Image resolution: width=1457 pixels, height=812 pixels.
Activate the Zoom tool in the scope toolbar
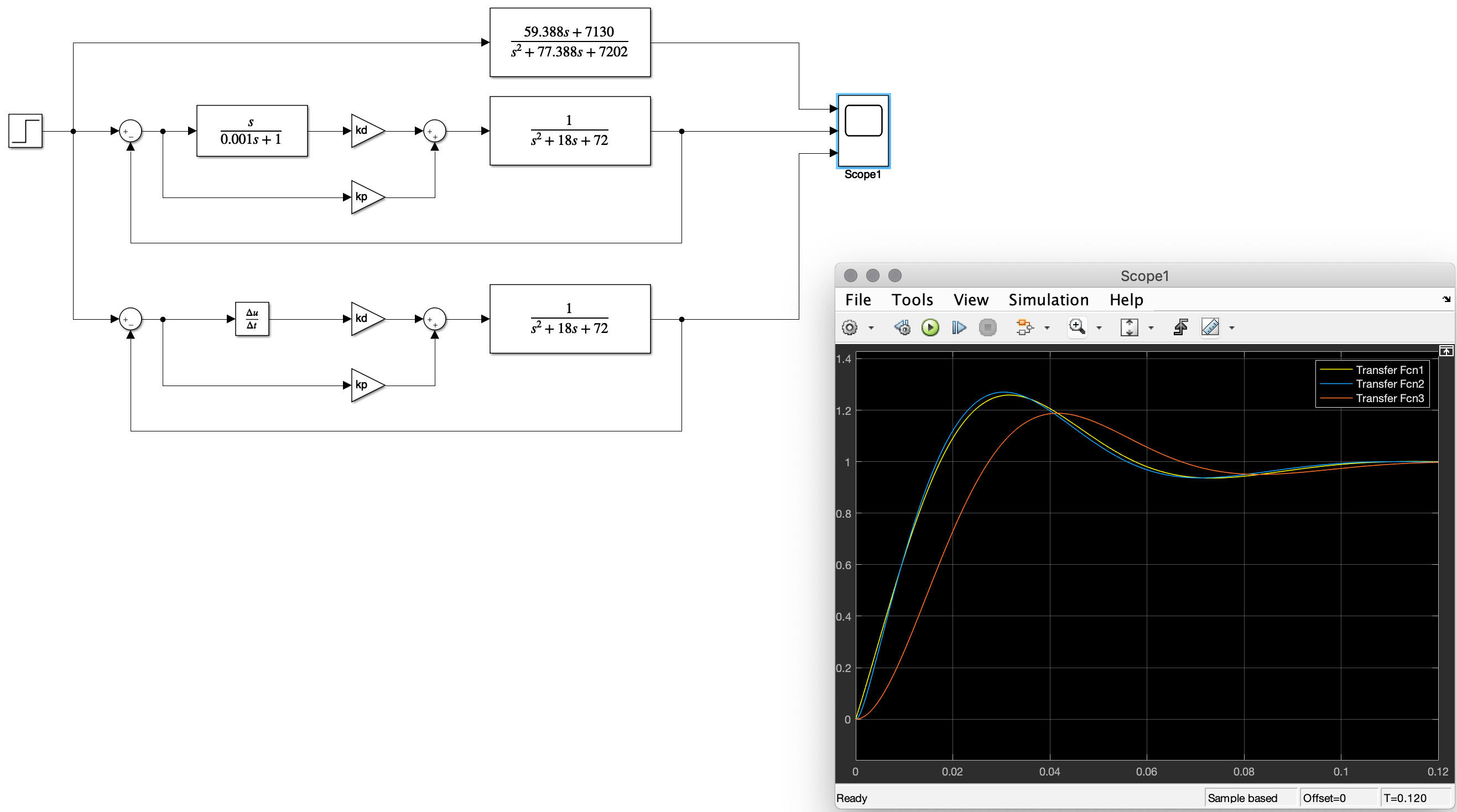tap(1076, 327)
